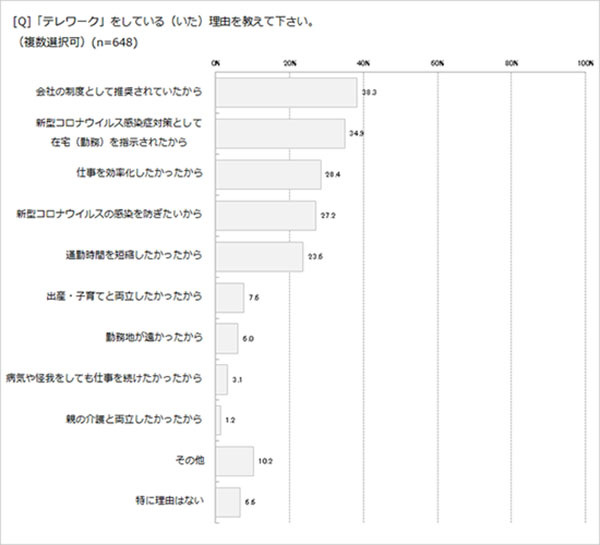The height and width of the screenshot is (545, 600).
Task: Click the 27.2 value label
Action: (327, 215)
